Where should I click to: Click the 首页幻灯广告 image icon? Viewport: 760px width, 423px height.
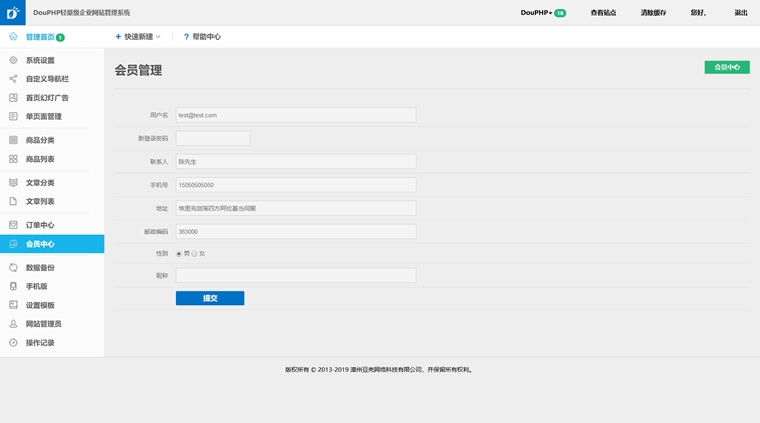(13, 98)
